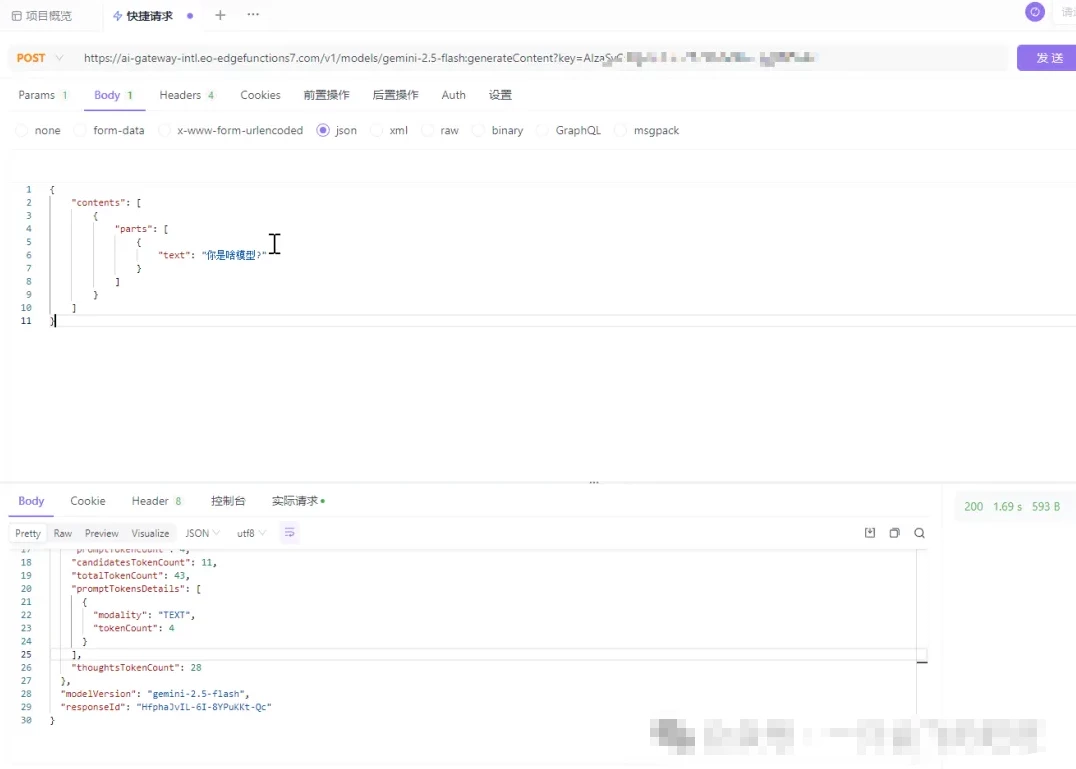Open the tab overflow ellipsis menu
This screenshot has width=1076, height=769.
253,14
